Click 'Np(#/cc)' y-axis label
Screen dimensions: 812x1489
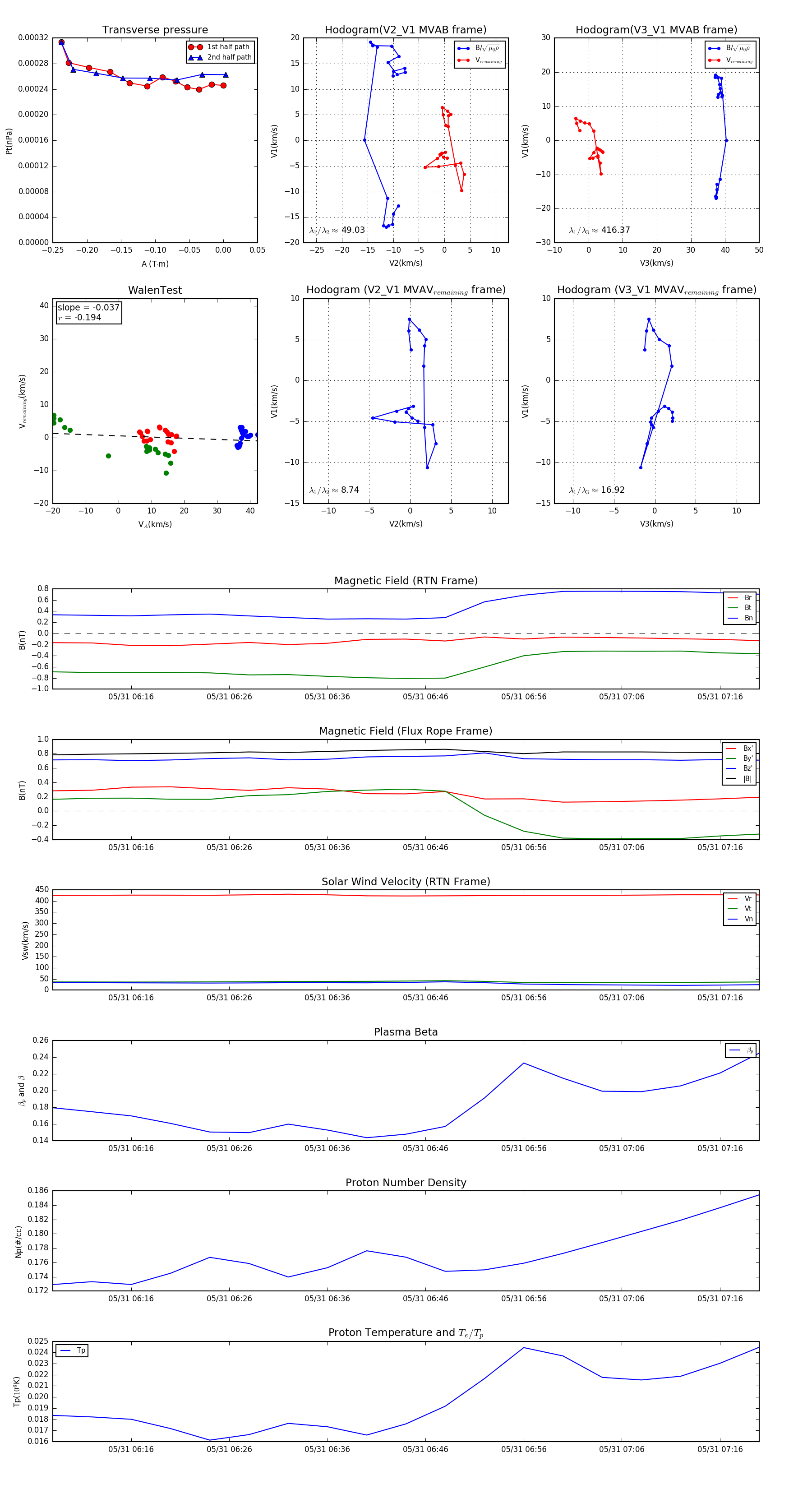18,1241
